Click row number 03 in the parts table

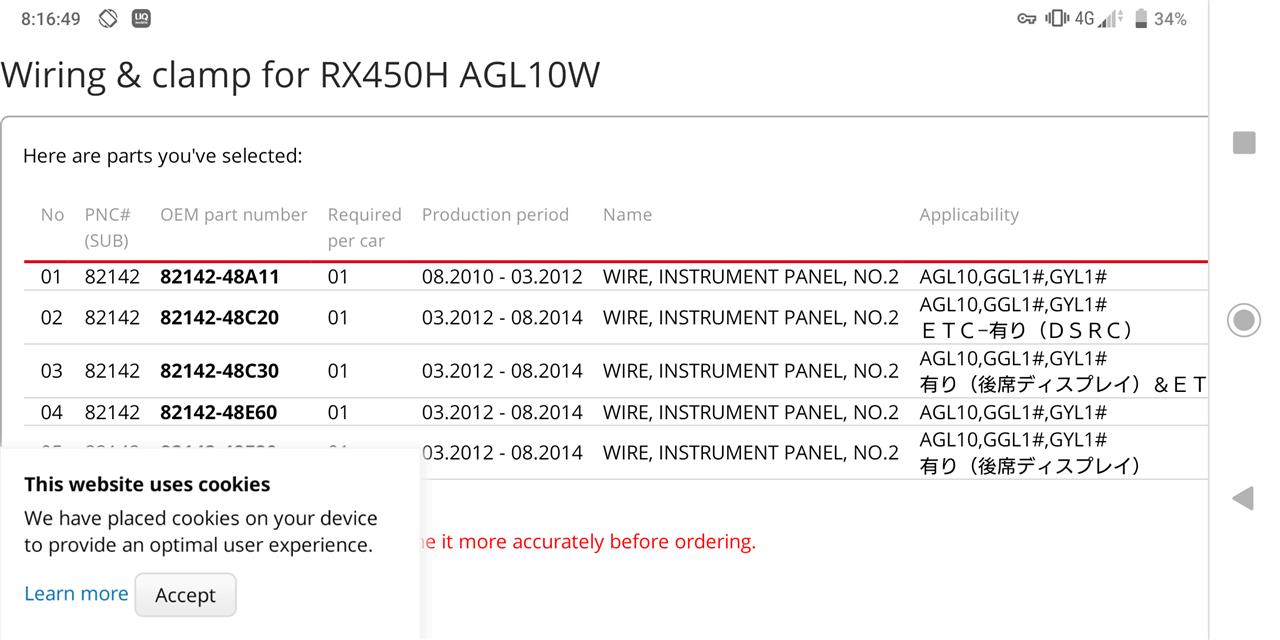click(51, 371)
